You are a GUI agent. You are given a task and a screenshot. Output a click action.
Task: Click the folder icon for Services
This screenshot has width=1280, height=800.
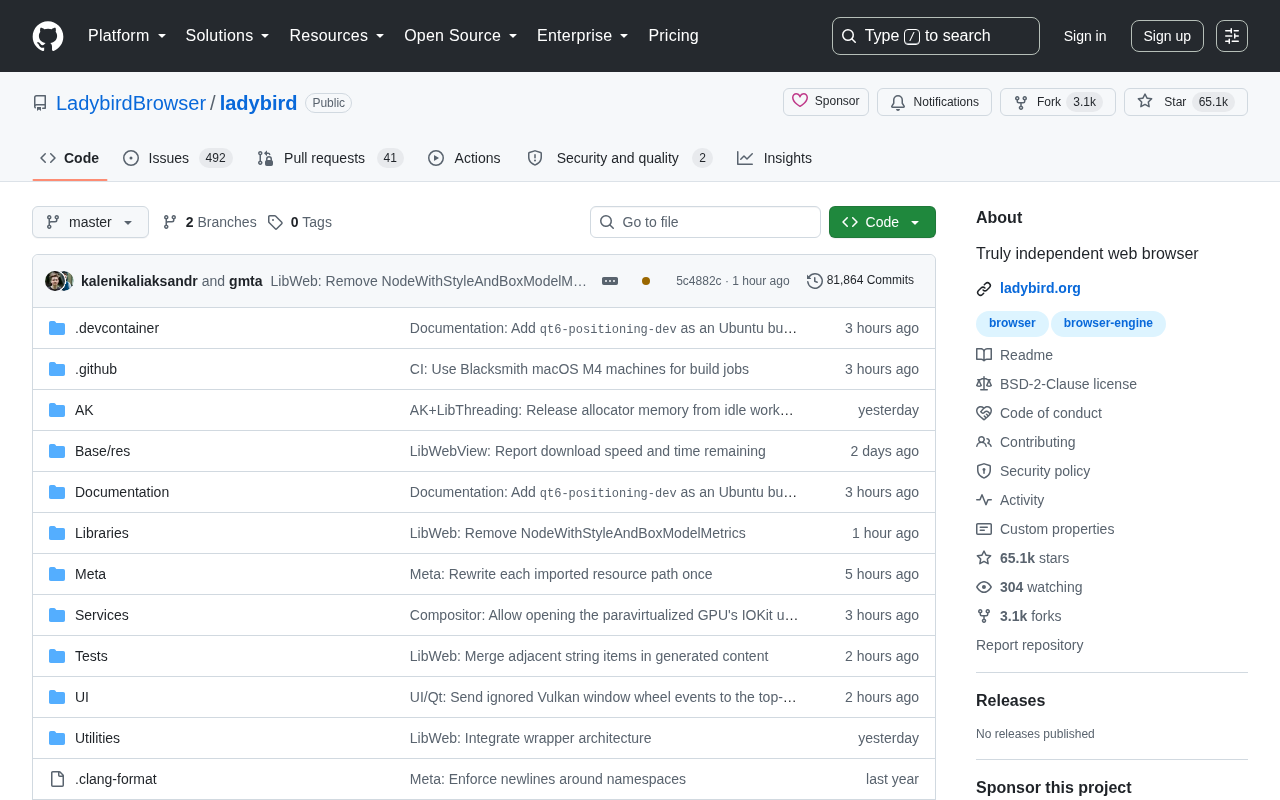[57, 615]
